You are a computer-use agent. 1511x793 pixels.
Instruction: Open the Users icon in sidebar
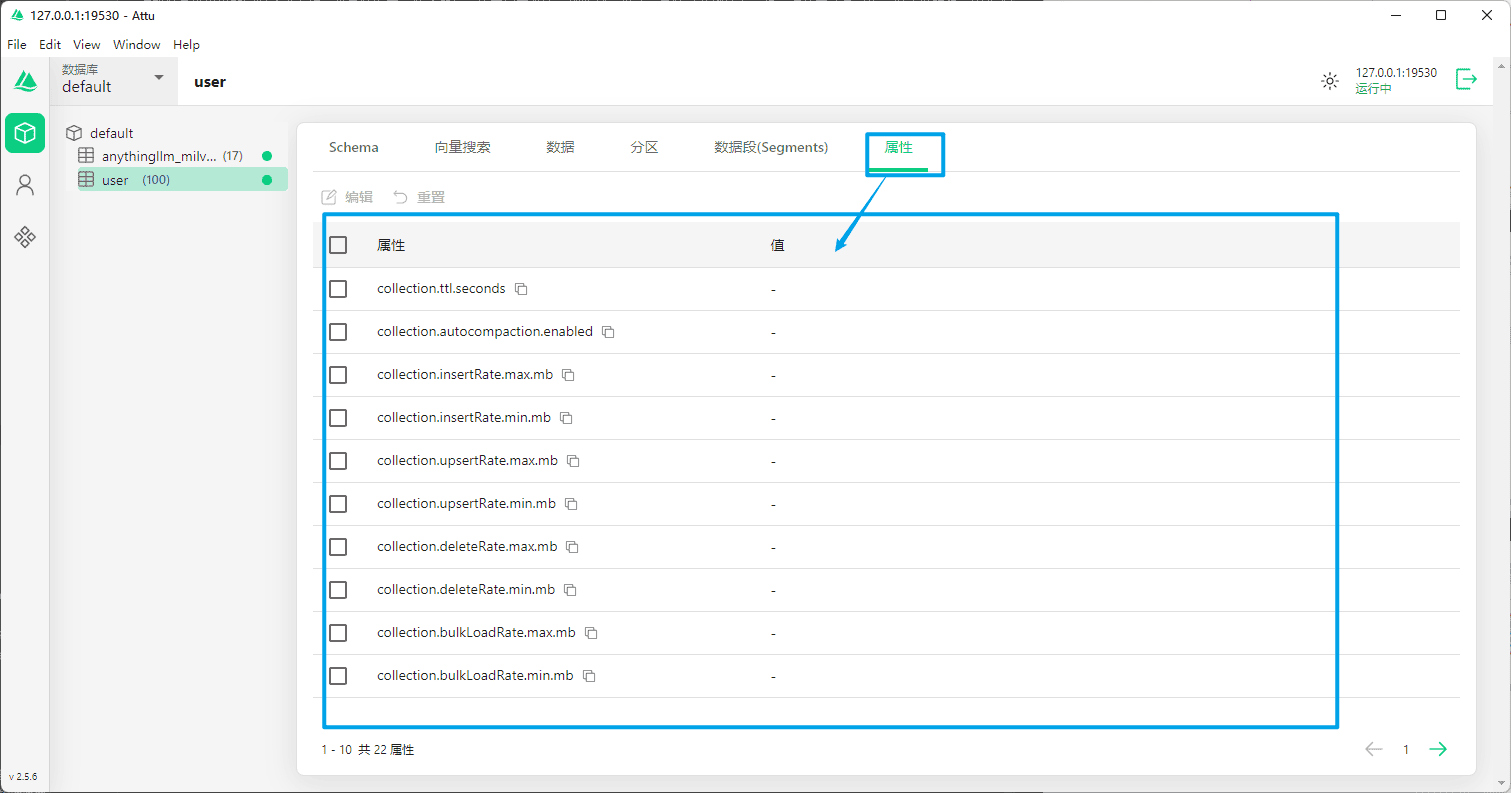click(x=25, y=185)
